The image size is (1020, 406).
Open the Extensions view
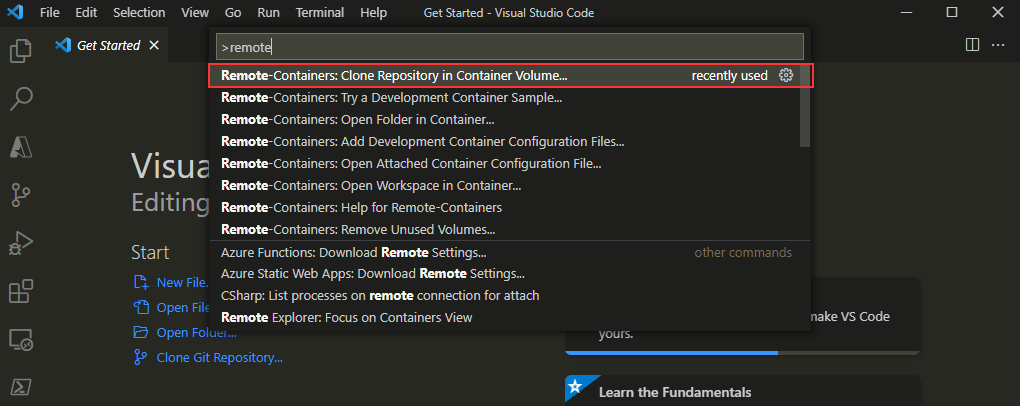21,291
